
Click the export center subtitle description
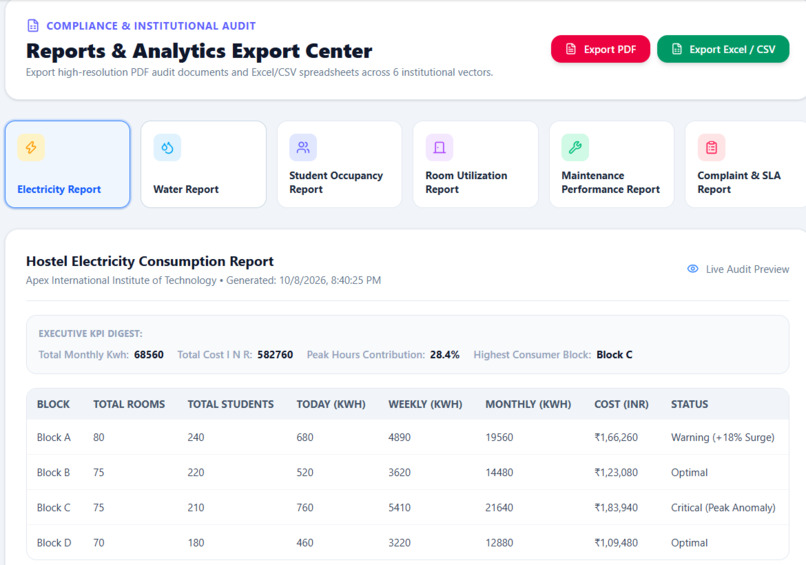click(260, 72)
